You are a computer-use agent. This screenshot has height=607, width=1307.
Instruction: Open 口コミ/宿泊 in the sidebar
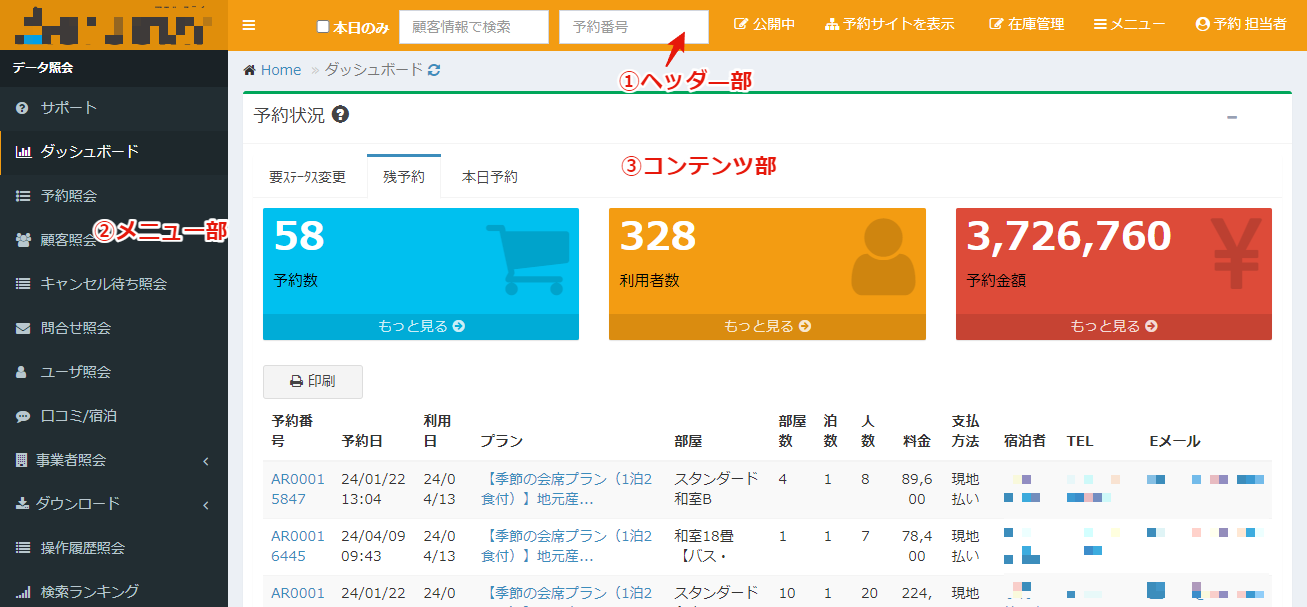pyautogui.click(x=114, y=416)
